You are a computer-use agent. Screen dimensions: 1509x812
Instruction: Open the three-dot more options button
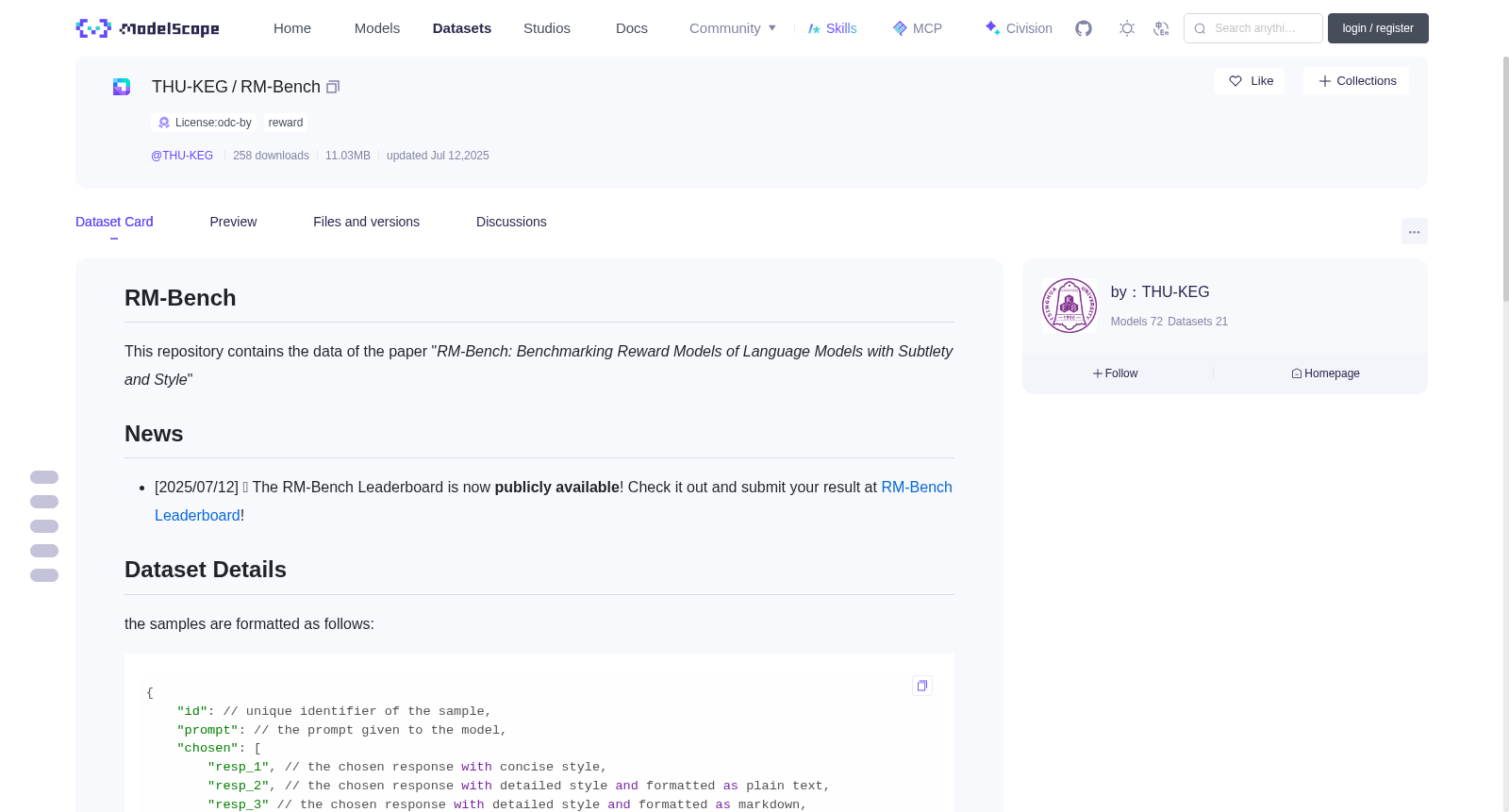pyautogui.click(x=1415, y=231)
